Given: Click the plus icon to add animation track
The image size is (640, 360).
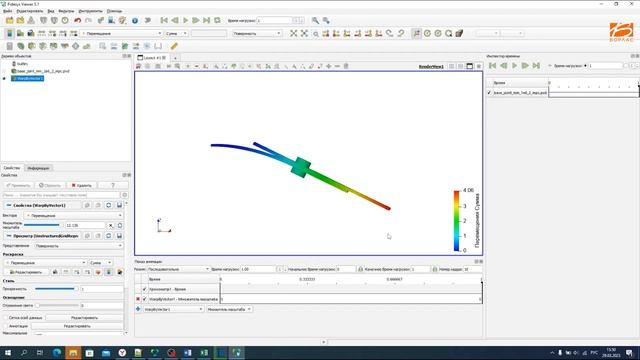Looking at the screenshot, I should 138,309.
